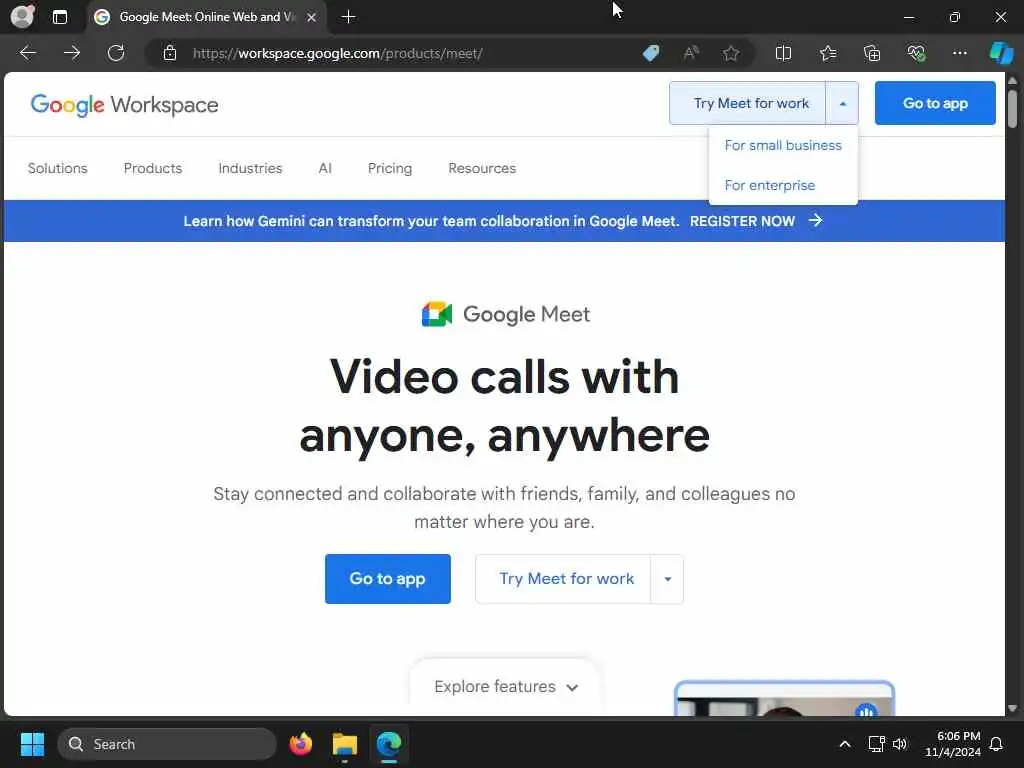Show hidden system tray icons
The height and width of the screenshot is (768, 1024).
coord(844,744)
